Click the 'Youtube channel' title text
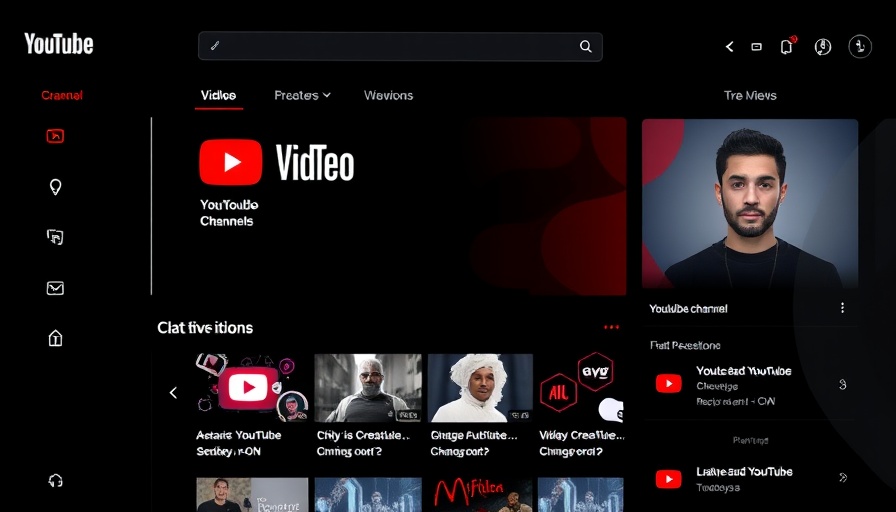896x512 pixels. pos(688,309)
